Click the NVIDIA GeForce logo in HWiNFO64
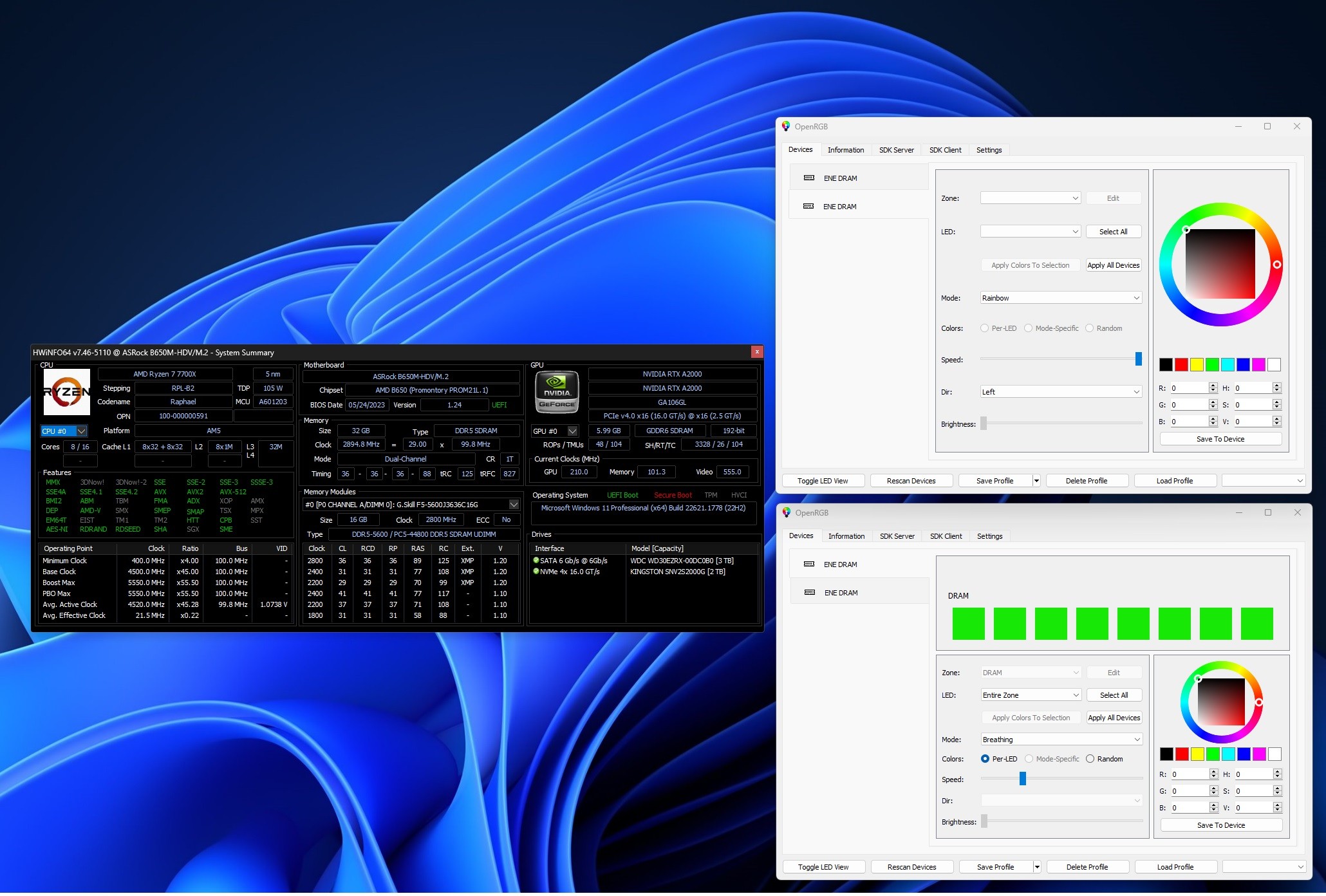The image size is (1326, 896). tap(557, 391)
